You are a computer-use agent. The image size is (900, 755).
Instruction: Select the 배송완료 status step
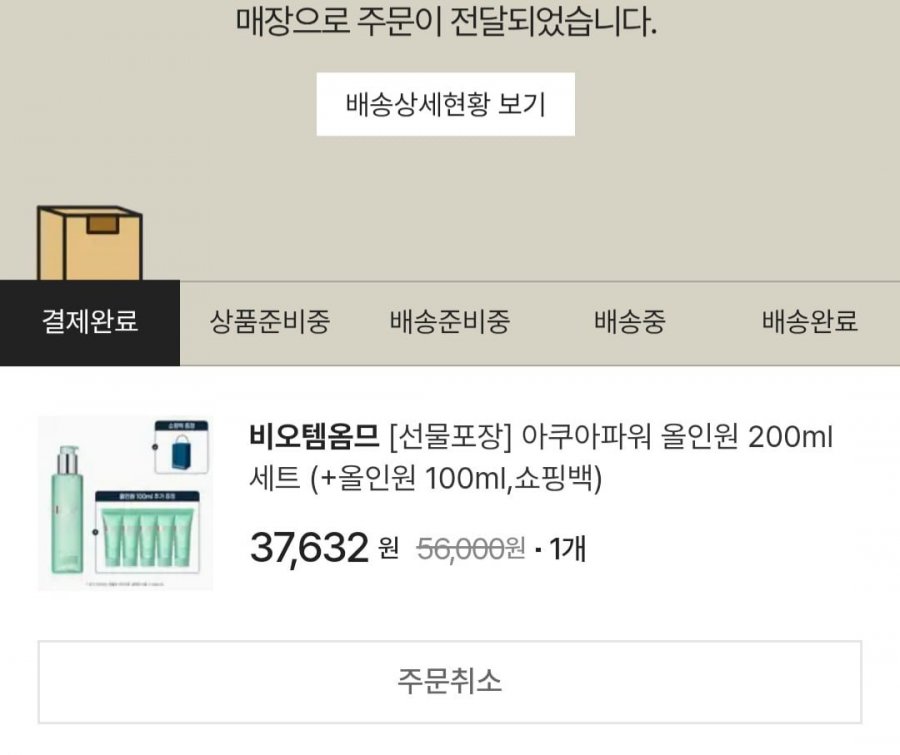[x=810, y=322]
